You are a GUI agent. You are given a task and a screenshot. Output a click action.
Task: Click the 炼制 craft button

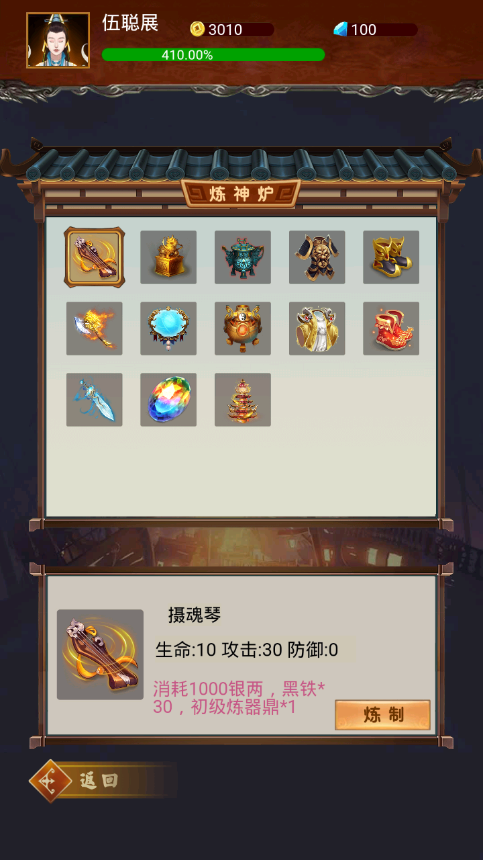coord(383,715)
